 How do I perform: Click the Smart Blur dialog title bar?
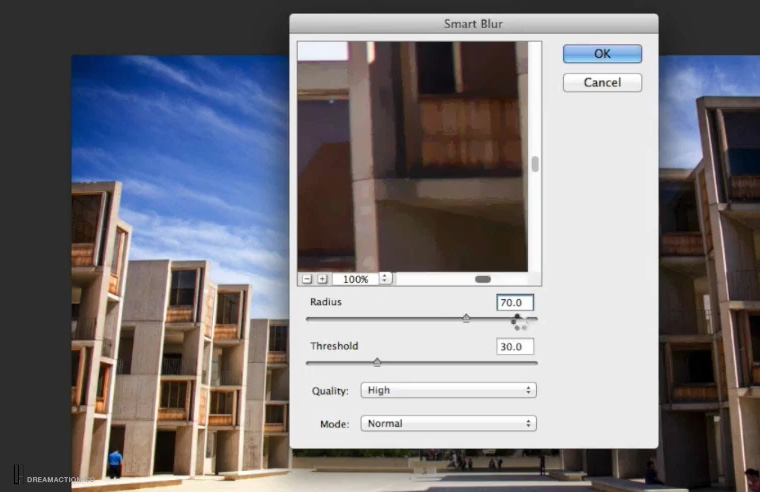tap(474, 24)
